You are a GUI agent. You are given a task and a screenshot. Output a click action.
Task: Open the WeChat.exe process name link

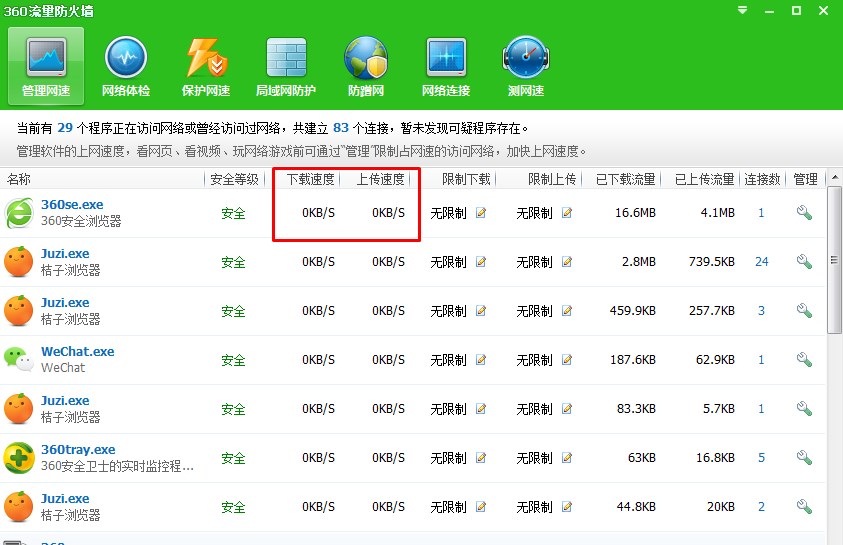click(77, 352)
